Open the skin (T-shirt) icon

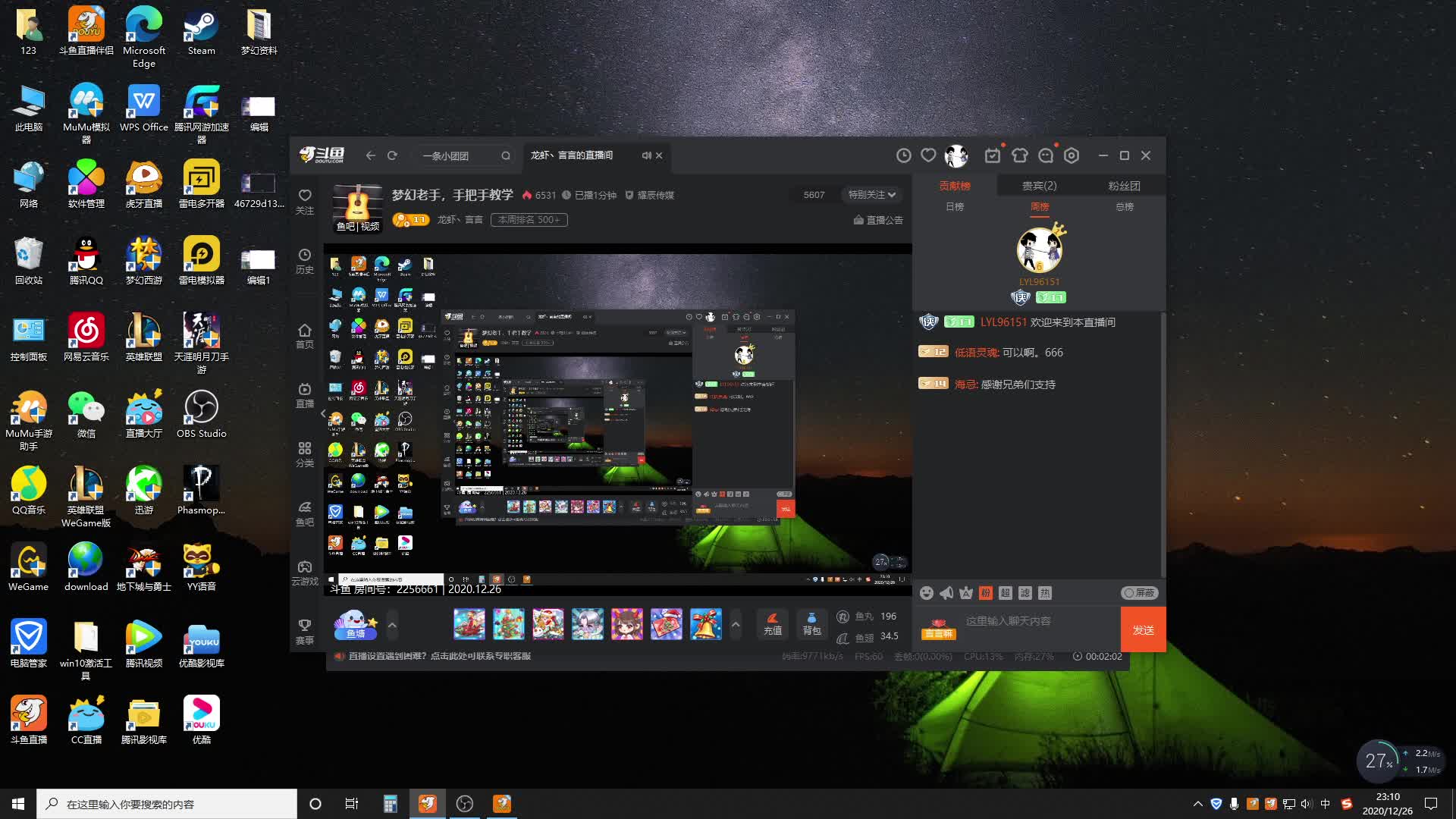pos(1019,155)
